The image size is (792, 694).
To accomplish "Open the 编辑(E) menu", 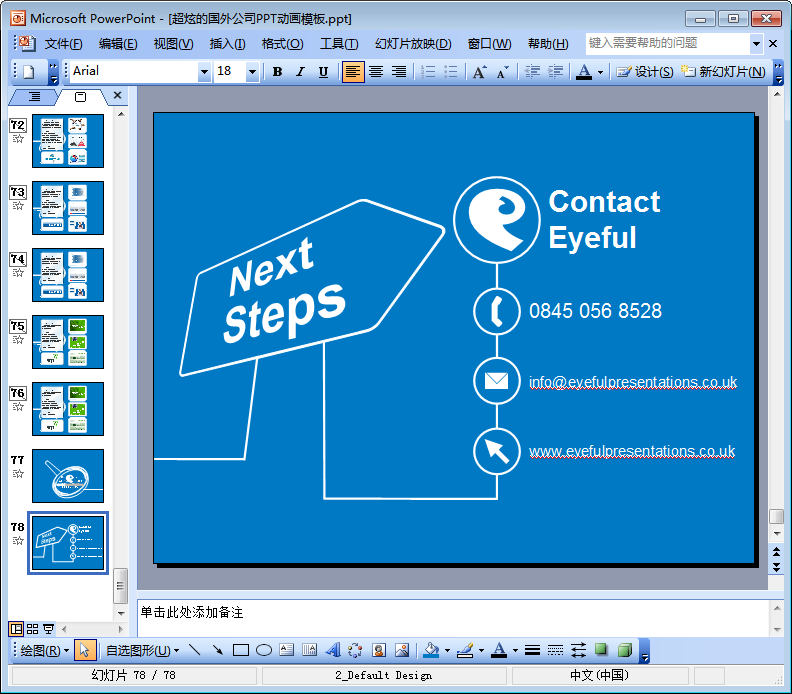I will pos(118,44).
